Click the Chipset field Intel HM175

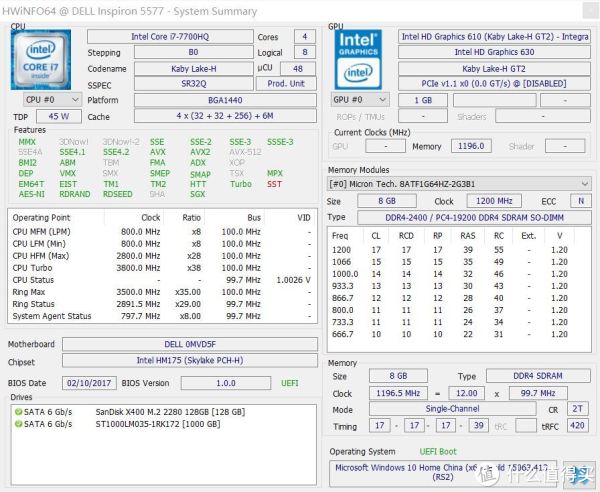click(x=190, y=360)
